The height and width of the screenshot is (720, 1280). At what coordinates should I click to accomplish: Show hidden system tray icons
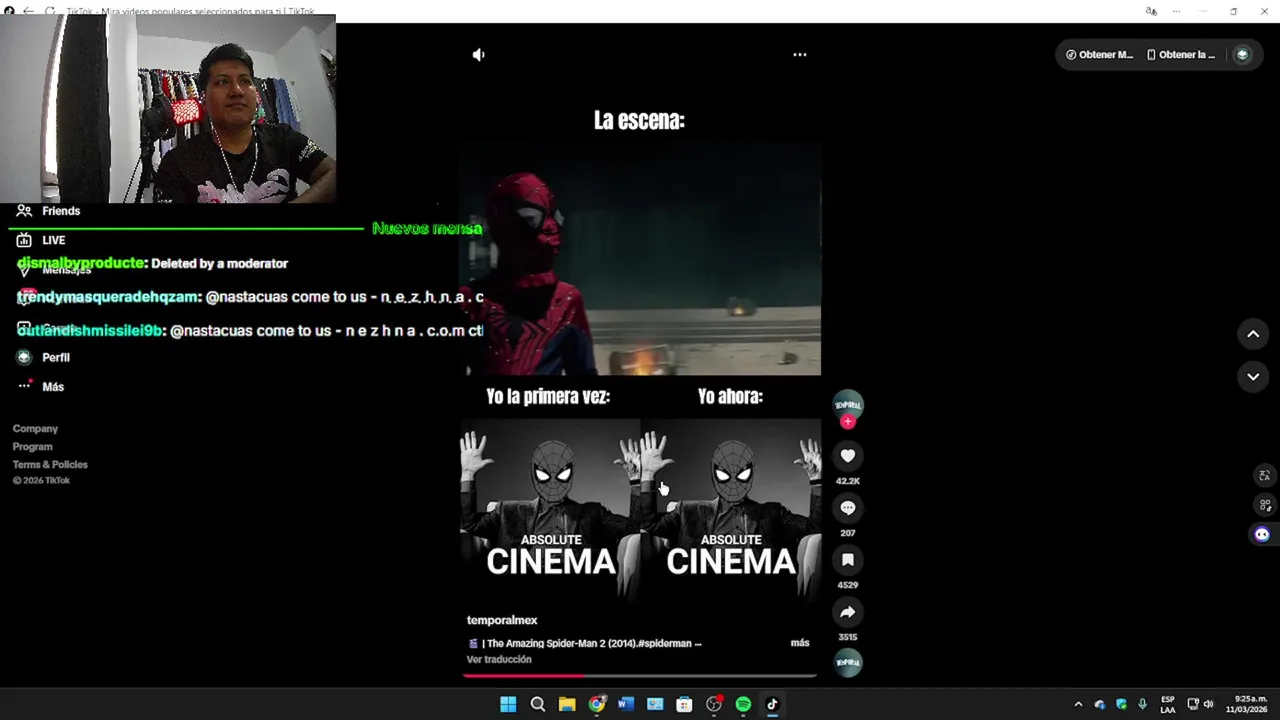tap(1078, 704)
